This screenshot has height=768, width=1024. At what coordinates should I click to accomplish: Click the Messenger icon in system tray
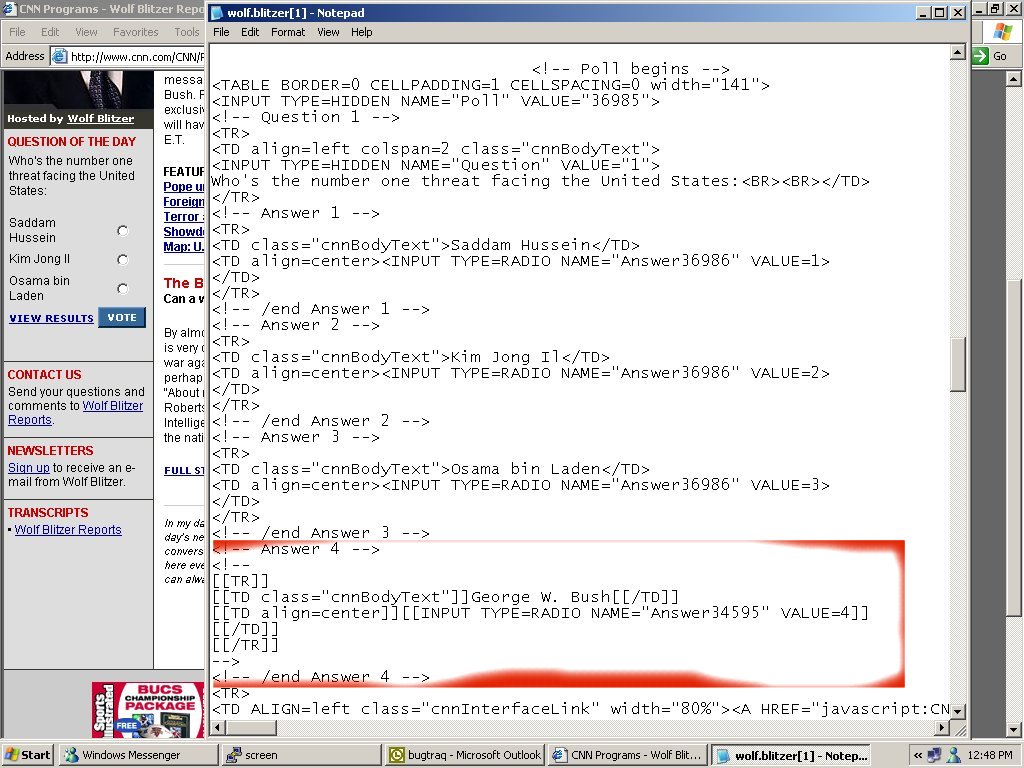click(x=953, y=755)
